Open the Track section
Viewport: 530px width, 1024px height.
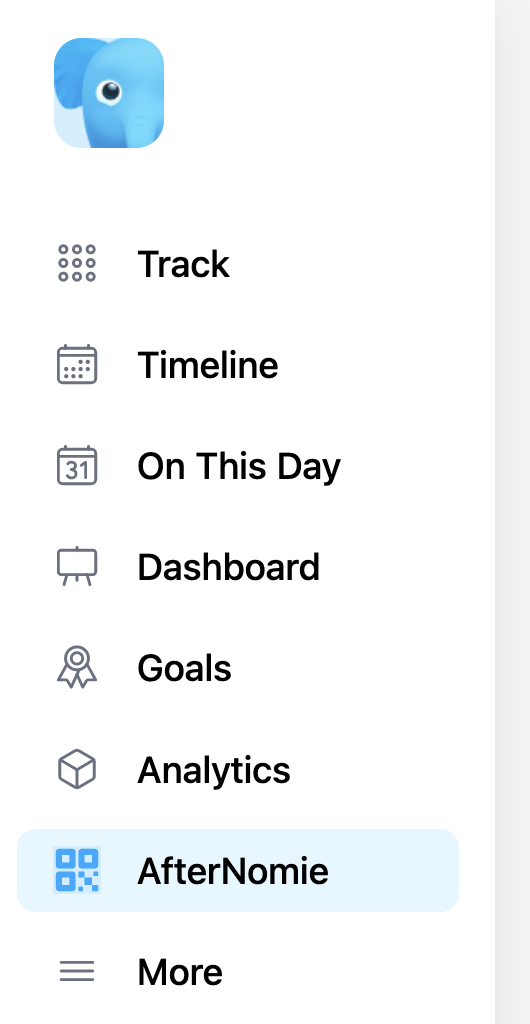(238, 263)
